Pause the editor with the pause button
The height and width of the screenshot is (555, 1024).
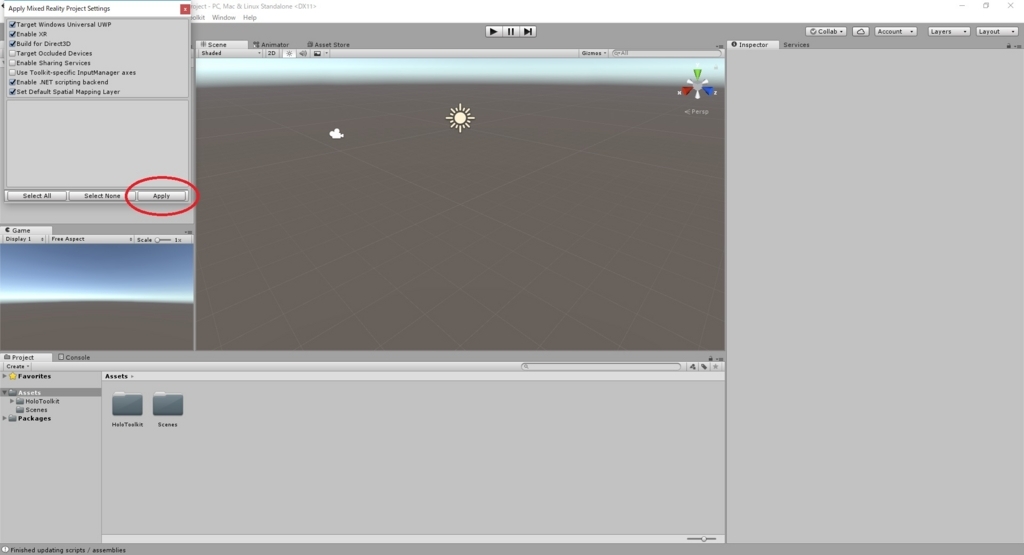click(x=511, y=31)
